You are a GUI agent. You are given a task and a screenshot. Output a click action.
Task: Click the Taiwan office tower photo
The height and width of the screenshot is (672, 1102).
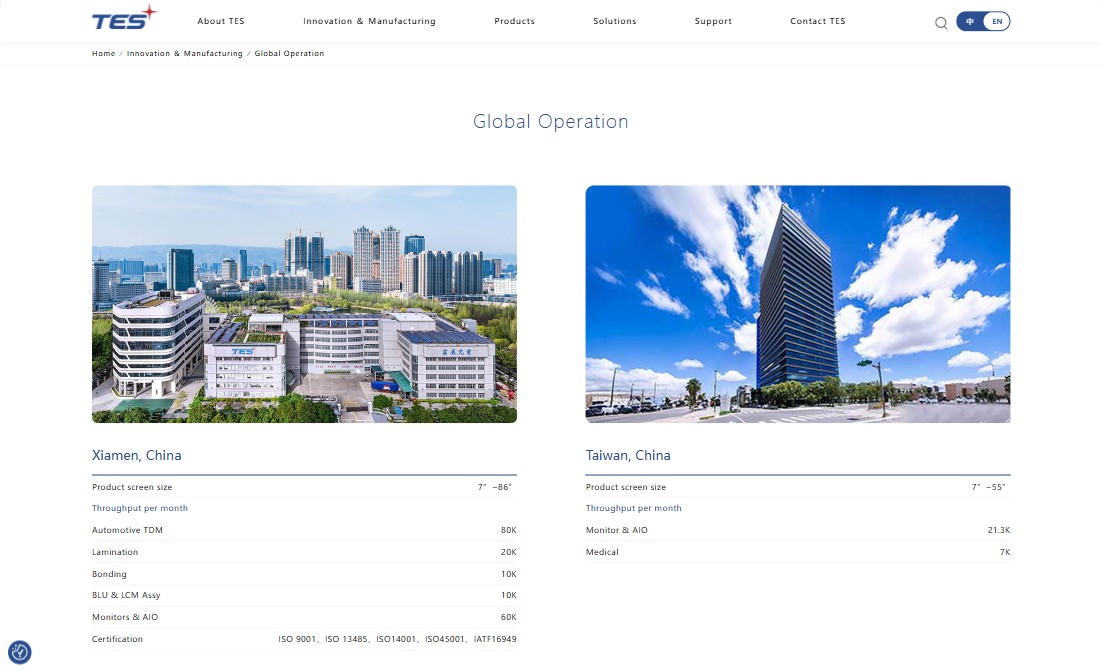(797, 304)
